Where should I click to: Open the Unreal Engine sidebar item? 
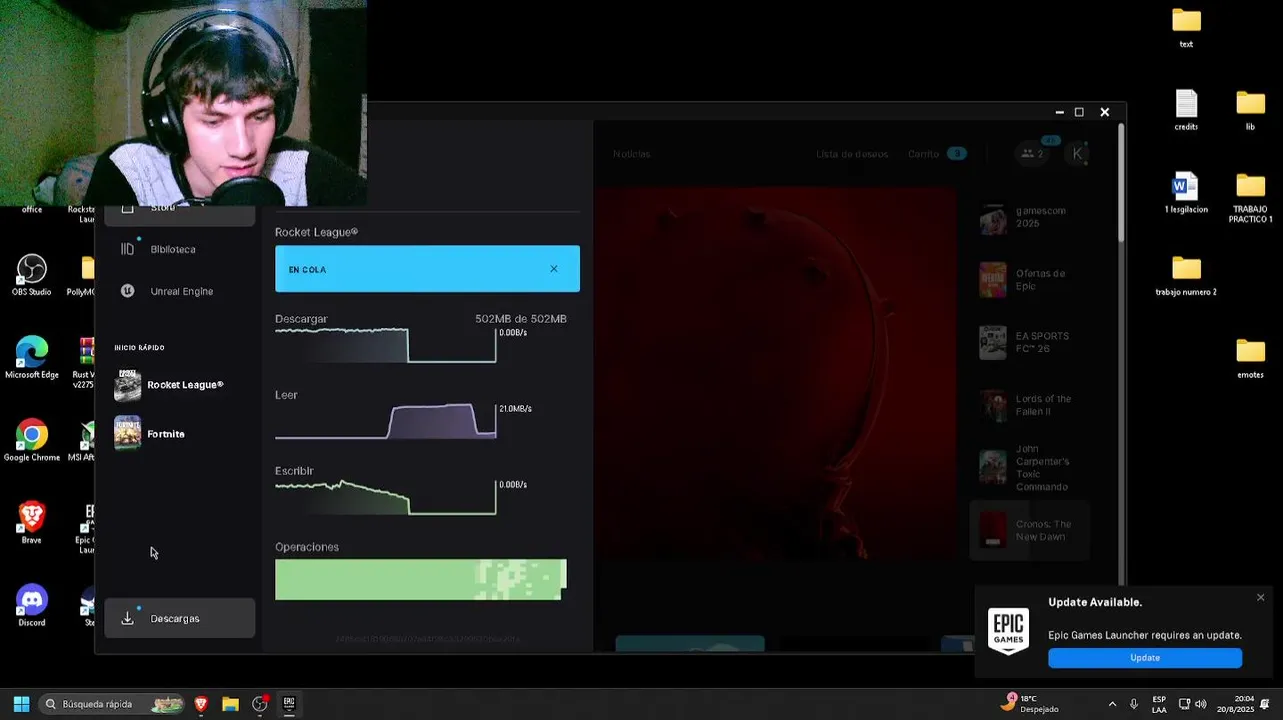(x=180, y=291)
